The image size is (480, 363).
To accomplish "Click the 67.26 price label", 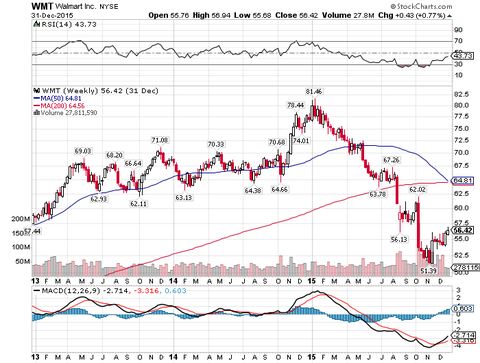I will (391, 160).
